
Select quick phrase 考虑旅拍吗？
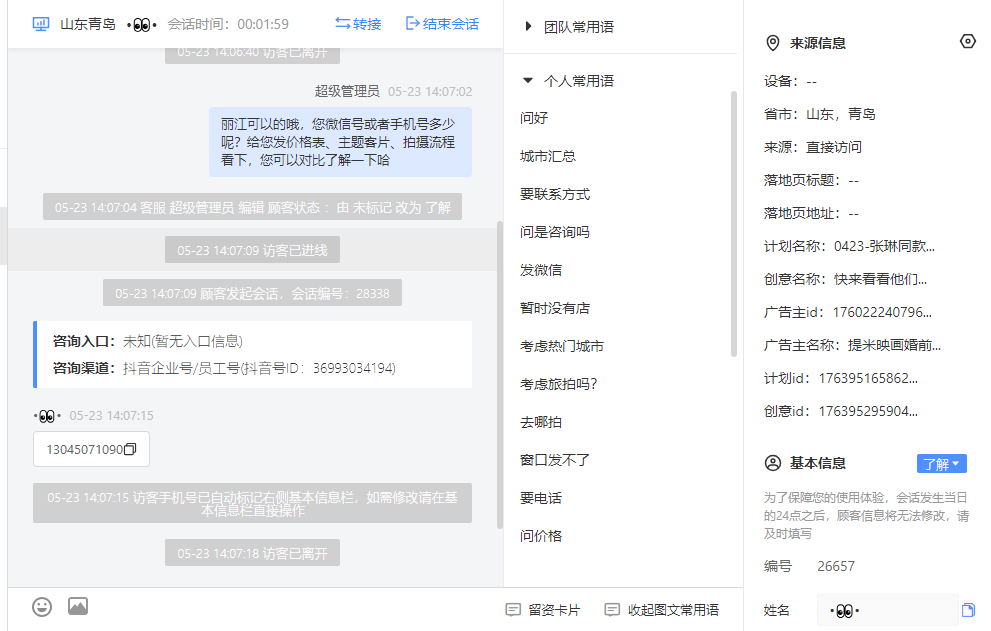(559, 384)
